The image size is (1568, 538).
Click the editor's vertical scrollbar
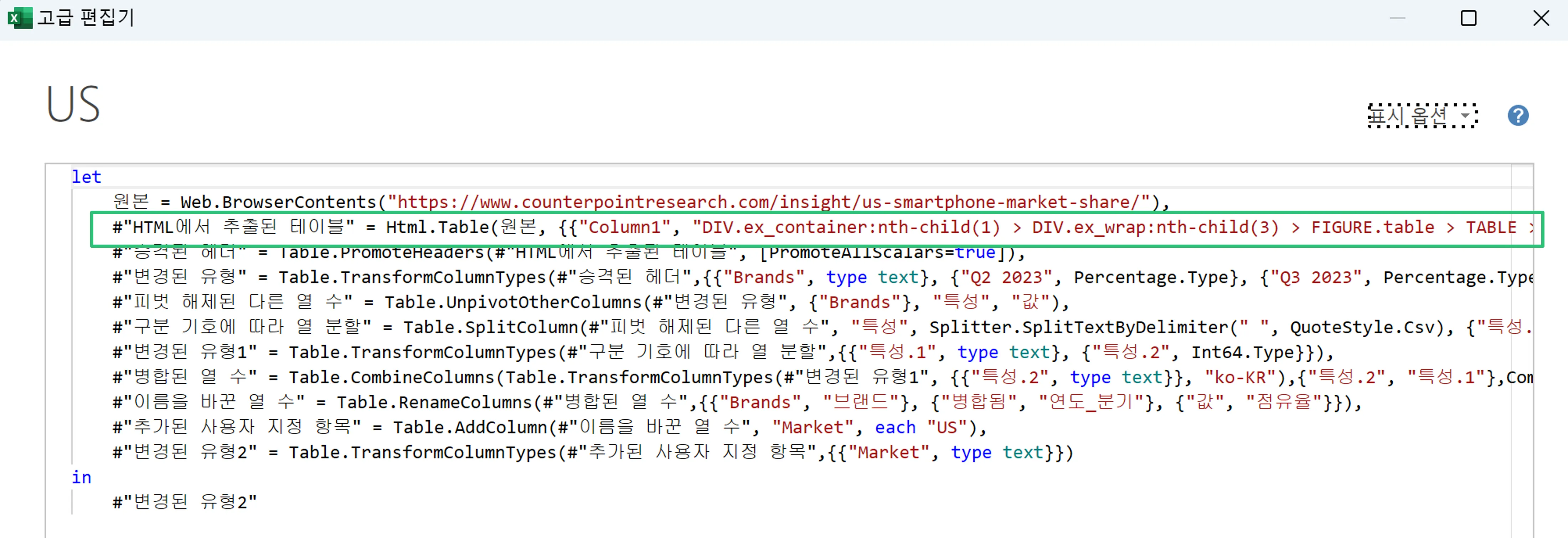[1522, 350]
